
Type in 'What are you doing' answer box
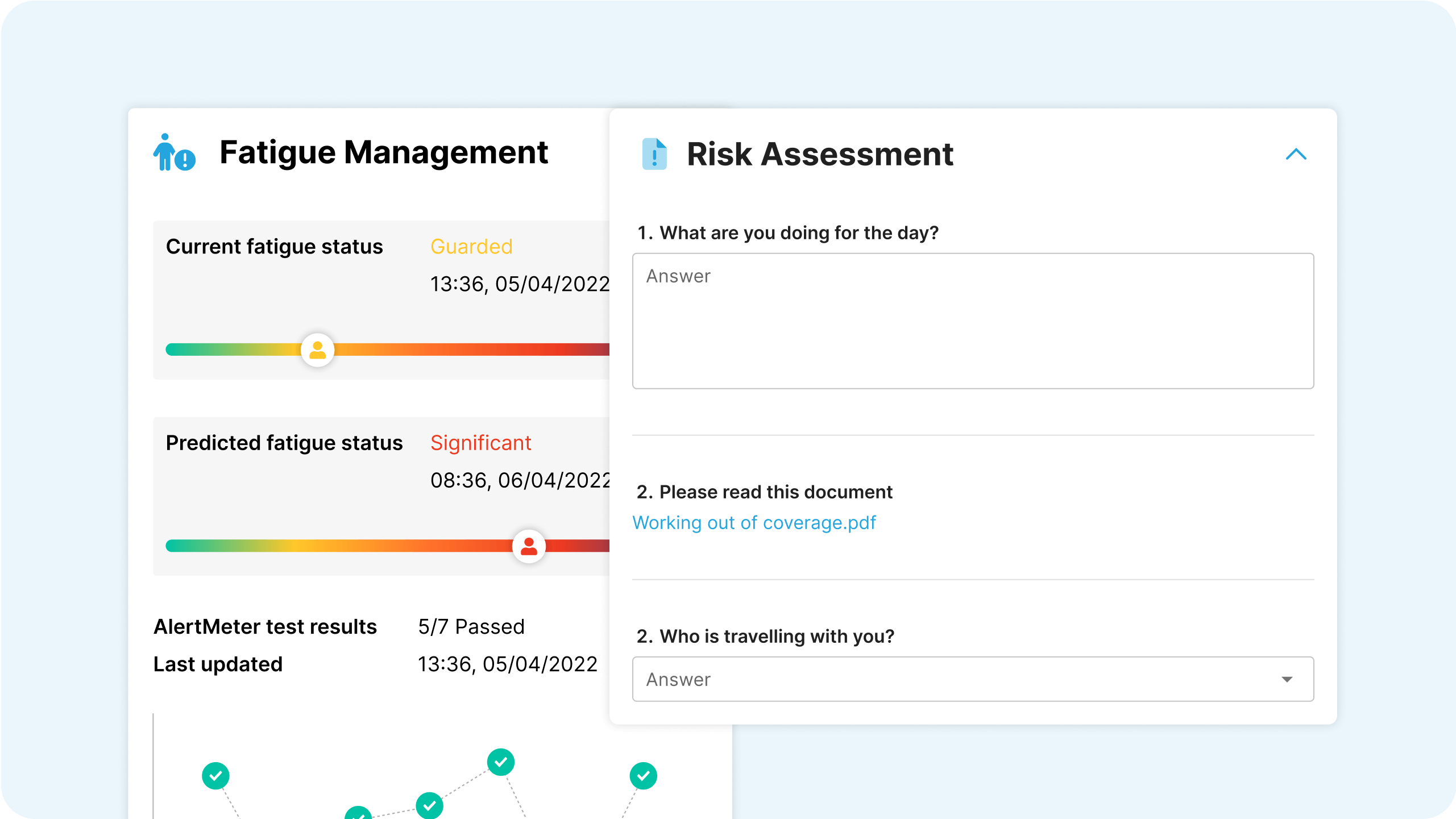972,321
